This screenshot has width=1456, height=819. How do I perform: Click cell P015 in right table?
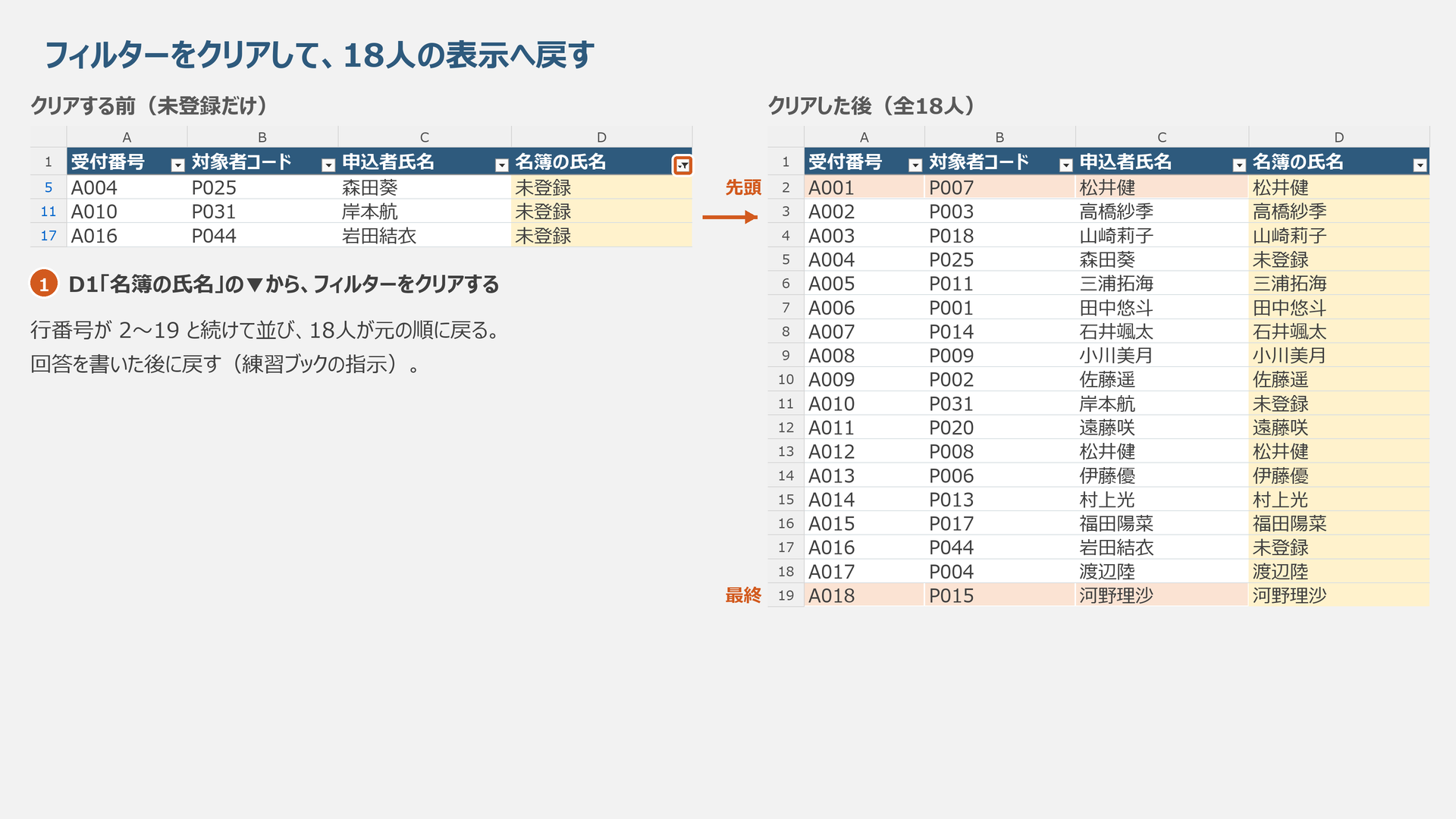[999, 595]
